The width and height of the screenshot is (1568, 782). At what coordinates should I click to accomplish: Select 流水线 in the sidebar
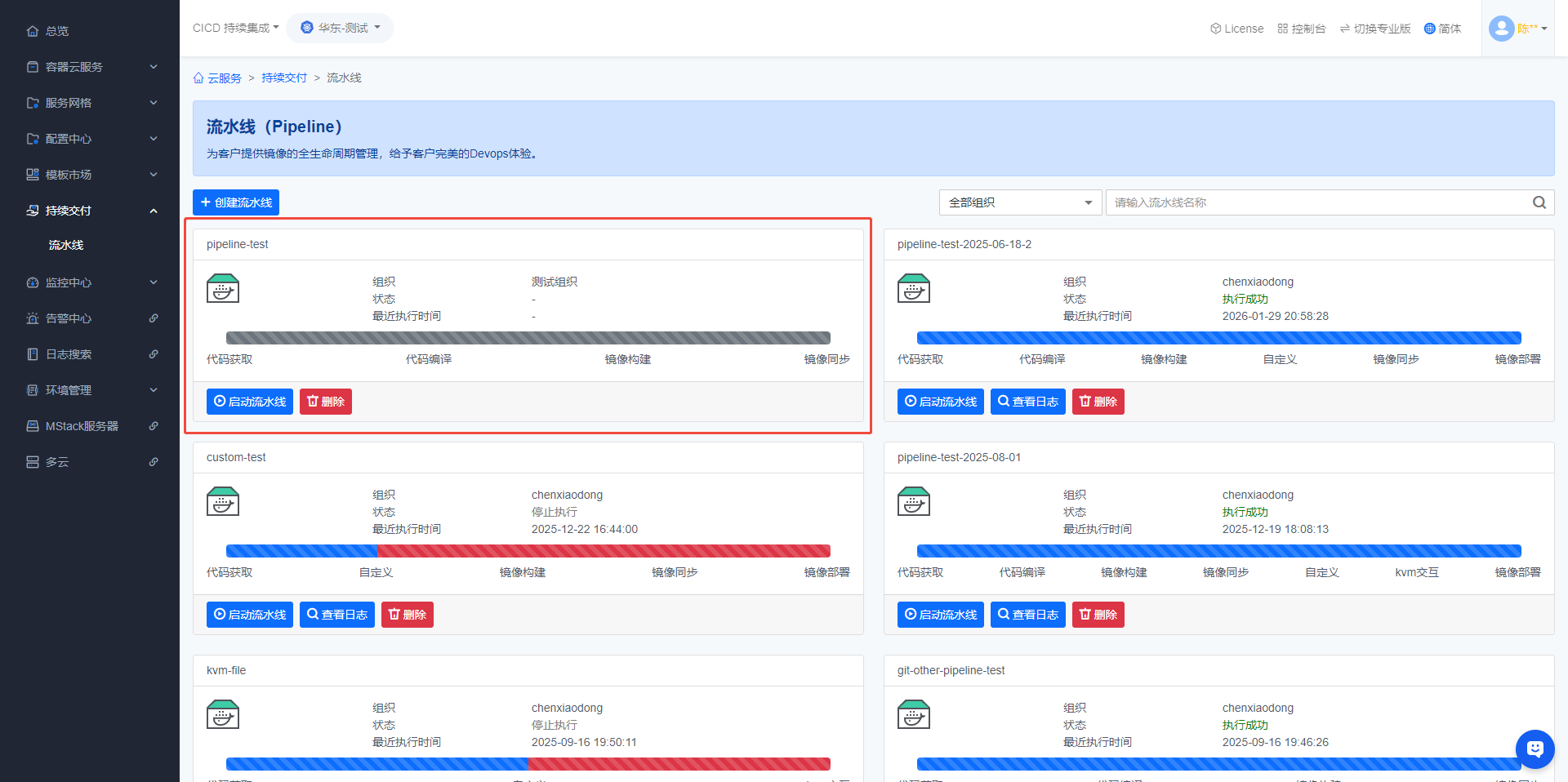[66, 245]
